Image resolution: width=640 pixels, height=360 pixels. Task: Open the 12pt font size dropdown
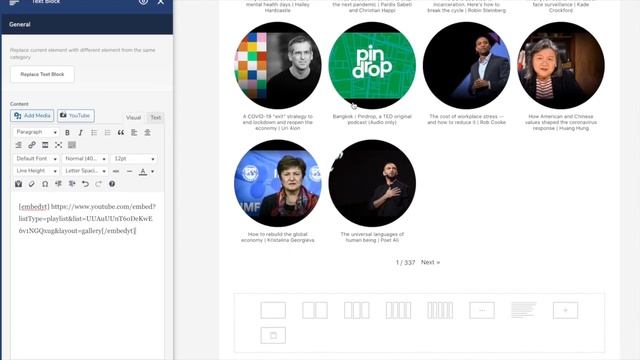[x=134, y=158]
